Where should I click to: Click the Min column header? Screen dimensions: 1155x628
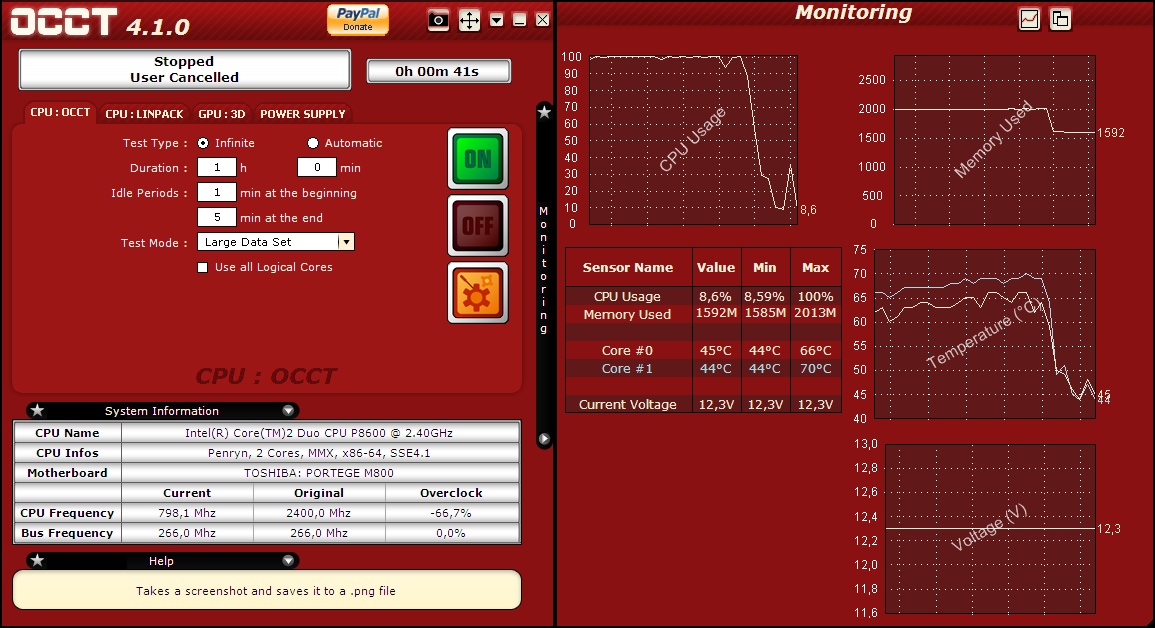tap(765, 268)
